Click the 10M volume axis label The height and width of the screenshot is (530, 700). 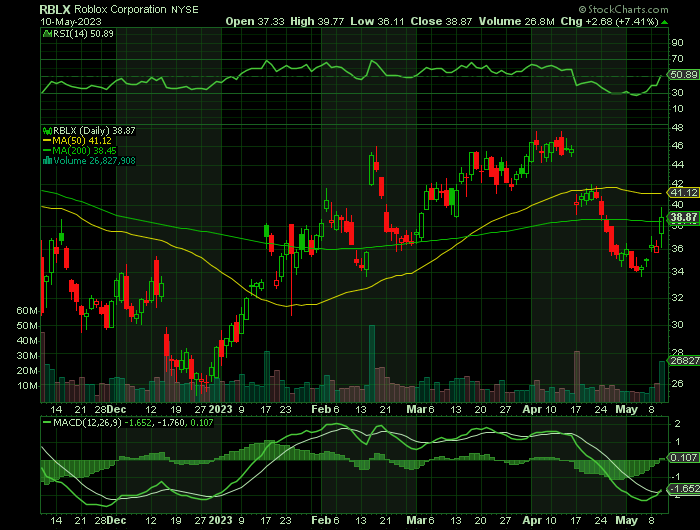click(x=27, y=386)
